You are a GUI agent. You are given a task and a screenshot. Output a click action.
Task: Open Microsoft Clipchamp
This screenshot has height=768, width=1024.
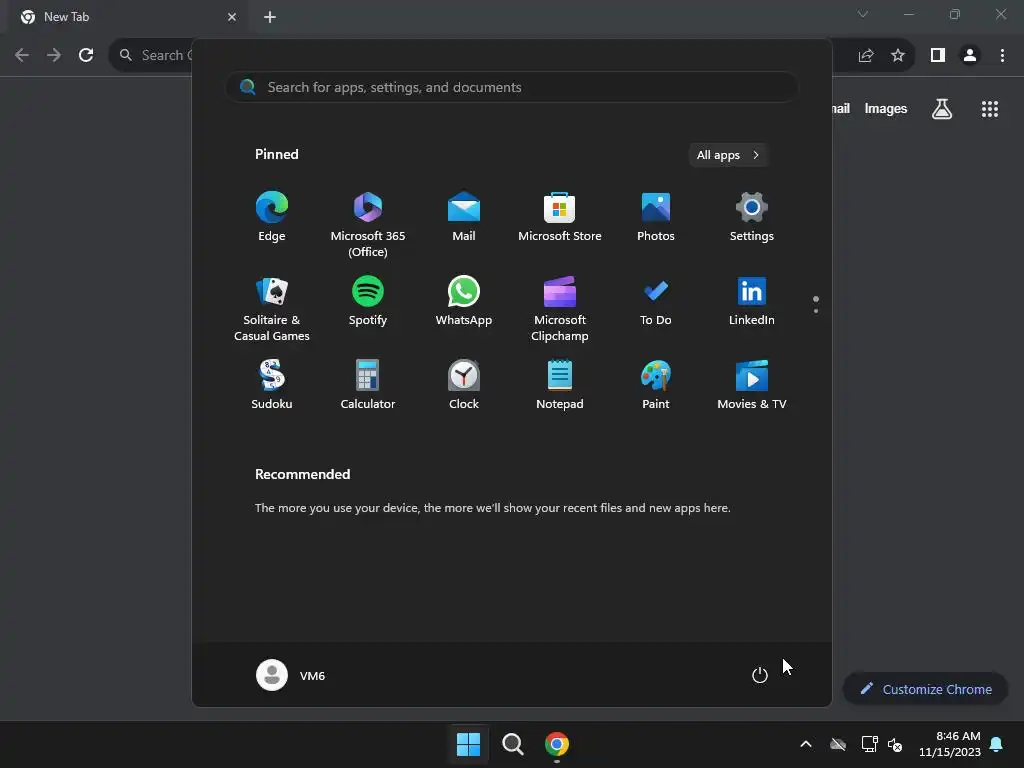pyautogui.click(x=560, y=309)
